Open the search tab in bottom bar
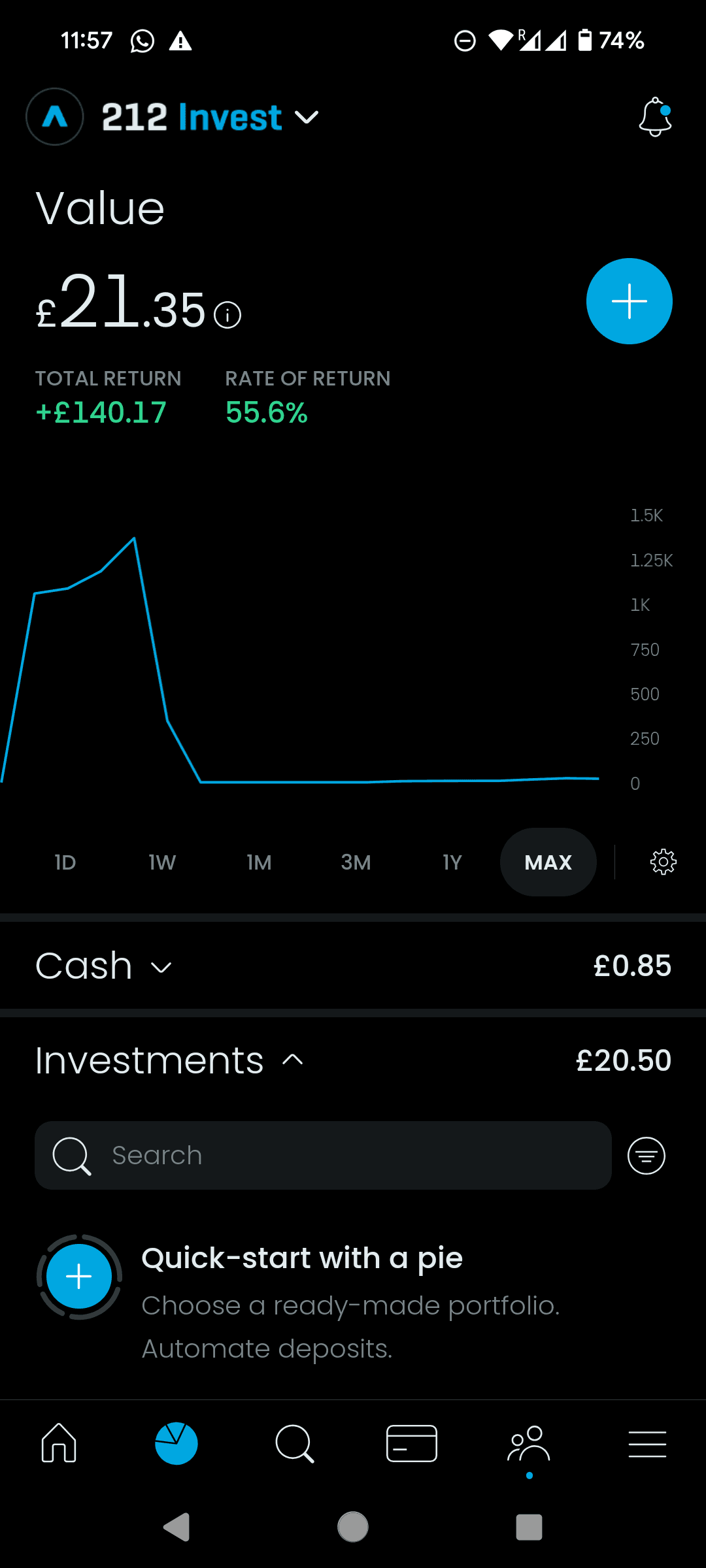 (x=294, y=1443)
